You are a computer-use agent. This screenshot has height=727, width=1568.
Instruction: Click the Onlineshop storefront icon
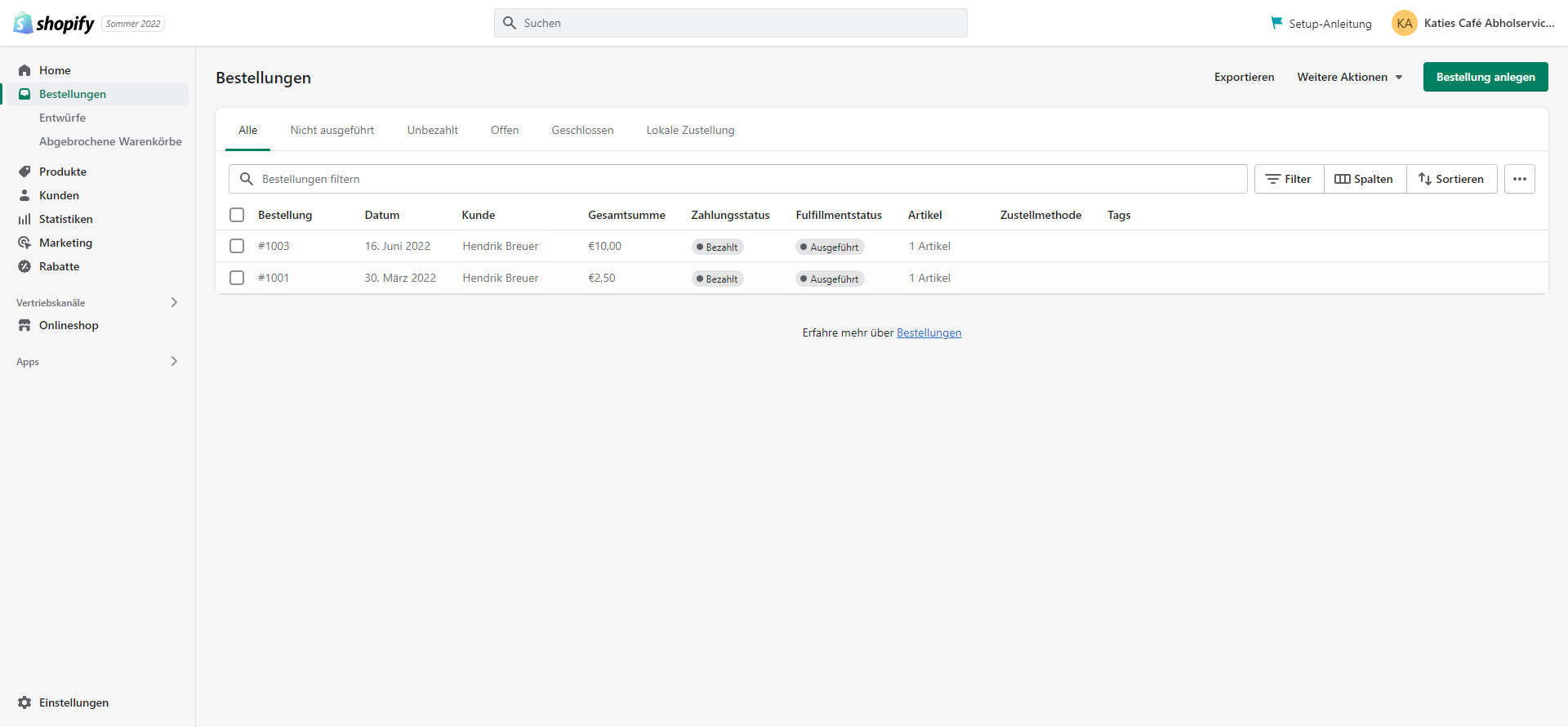tap(24, 325)
